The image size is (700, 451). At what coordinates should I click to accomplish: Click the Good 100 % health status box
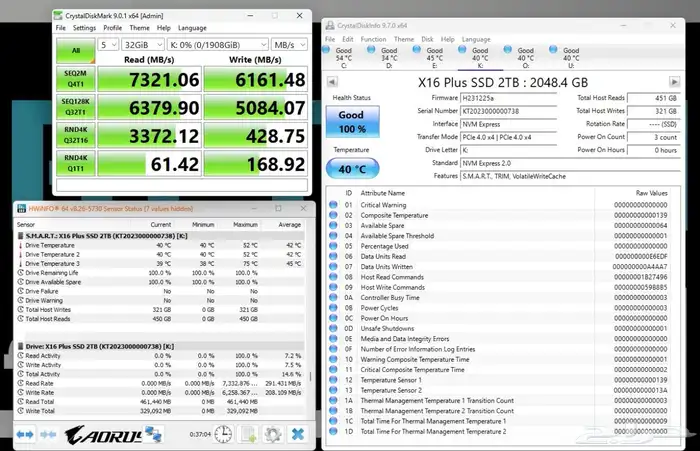352,121
